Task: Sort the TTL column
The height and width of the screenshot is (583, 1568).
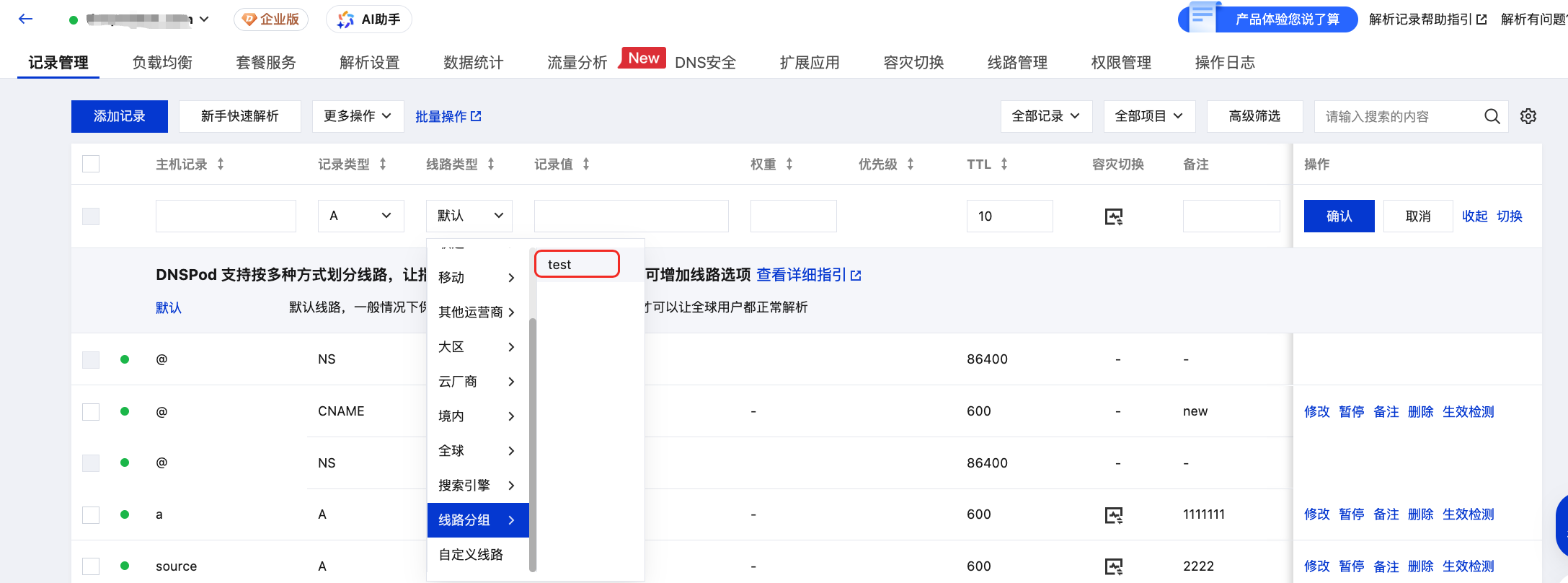Action: coord(1004,165)
